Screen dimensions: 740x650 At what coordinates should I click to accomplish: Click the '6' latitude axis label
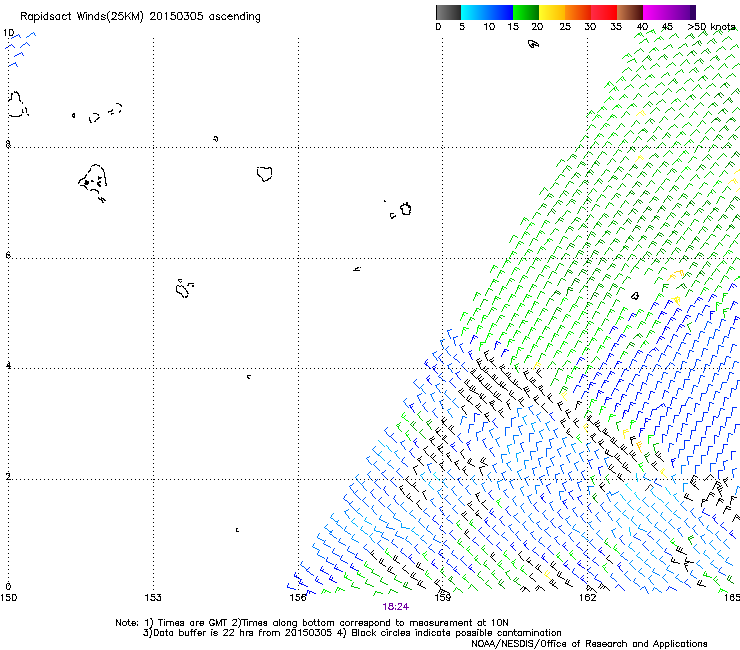point(8,255)
